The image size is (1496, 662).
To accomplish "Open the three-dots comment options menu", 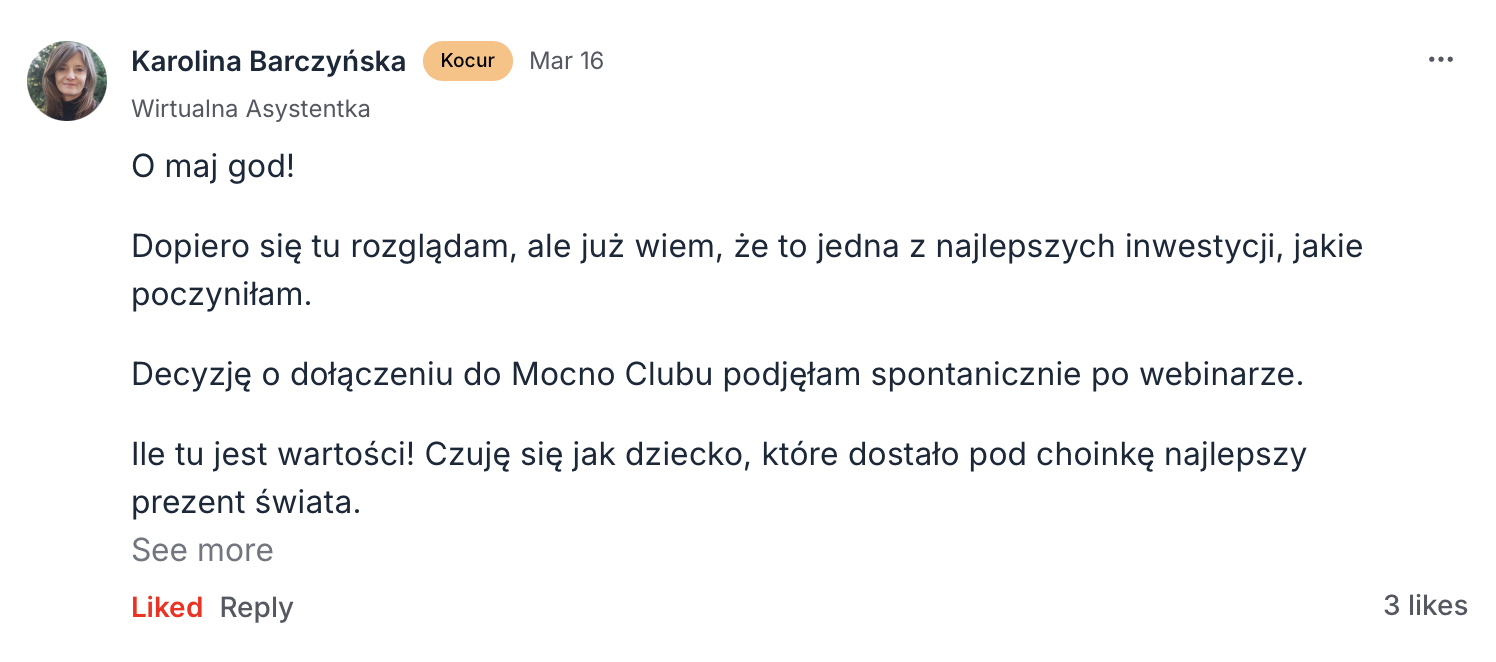I will pyautogui.click(x=1440, y=61).
